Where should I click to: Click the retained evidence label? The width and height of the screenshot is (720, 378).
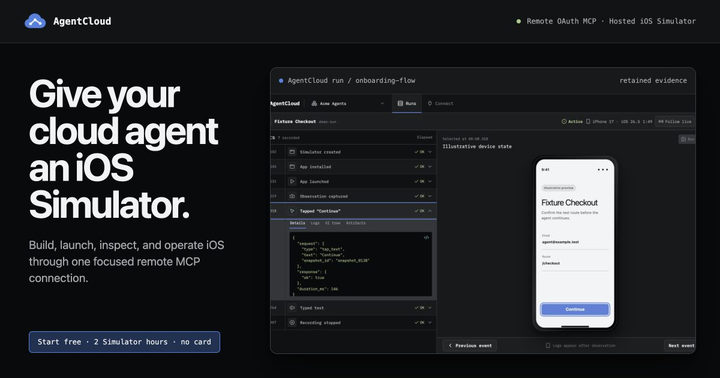click(653, 80)
